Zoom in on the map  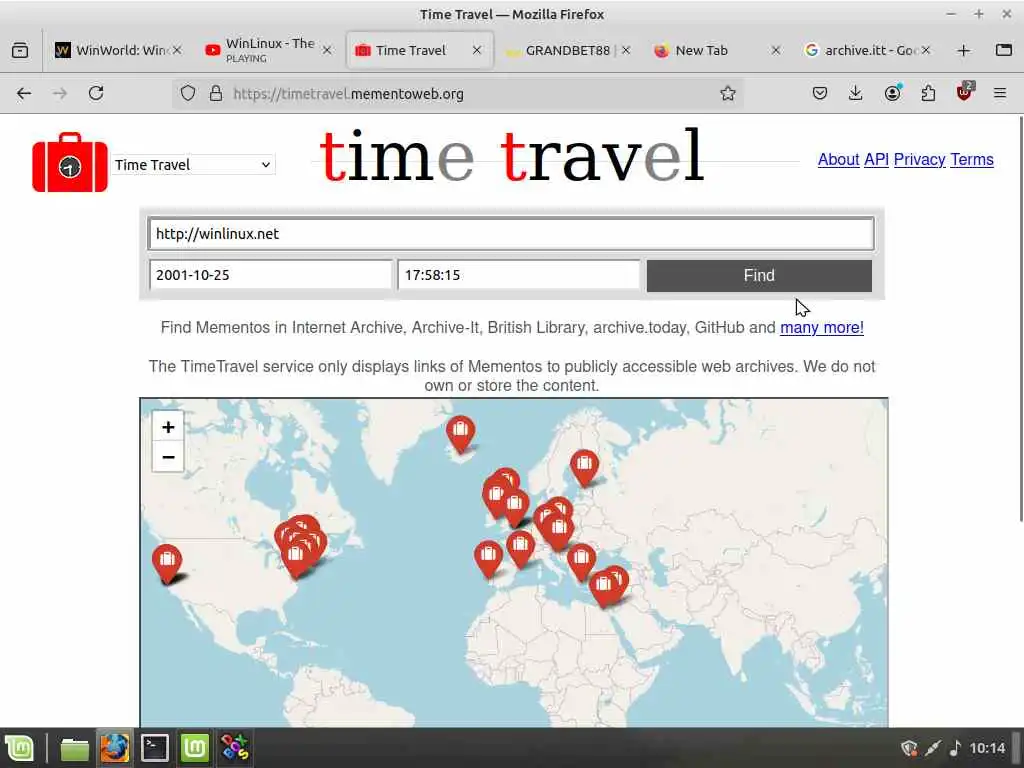[168, 427]
